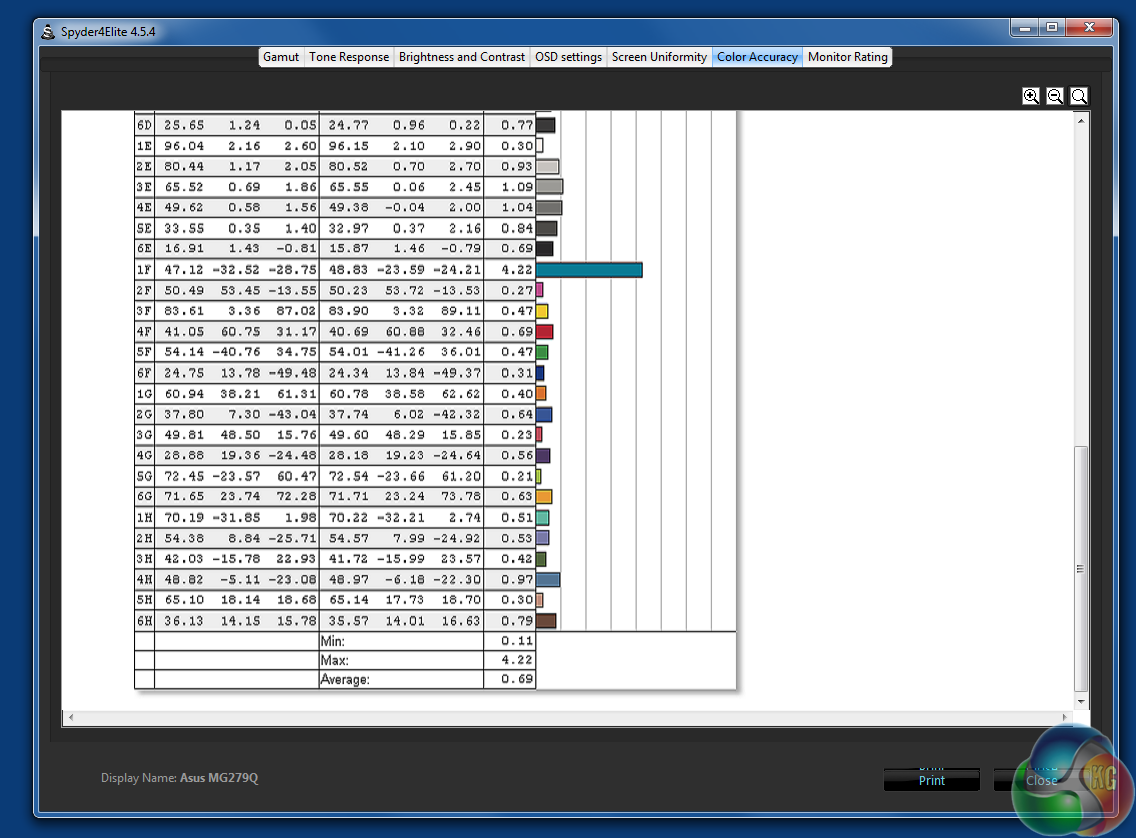Click the zoom in magnifier icon
Screen dimensions: 1136x838
point(1031,96)
